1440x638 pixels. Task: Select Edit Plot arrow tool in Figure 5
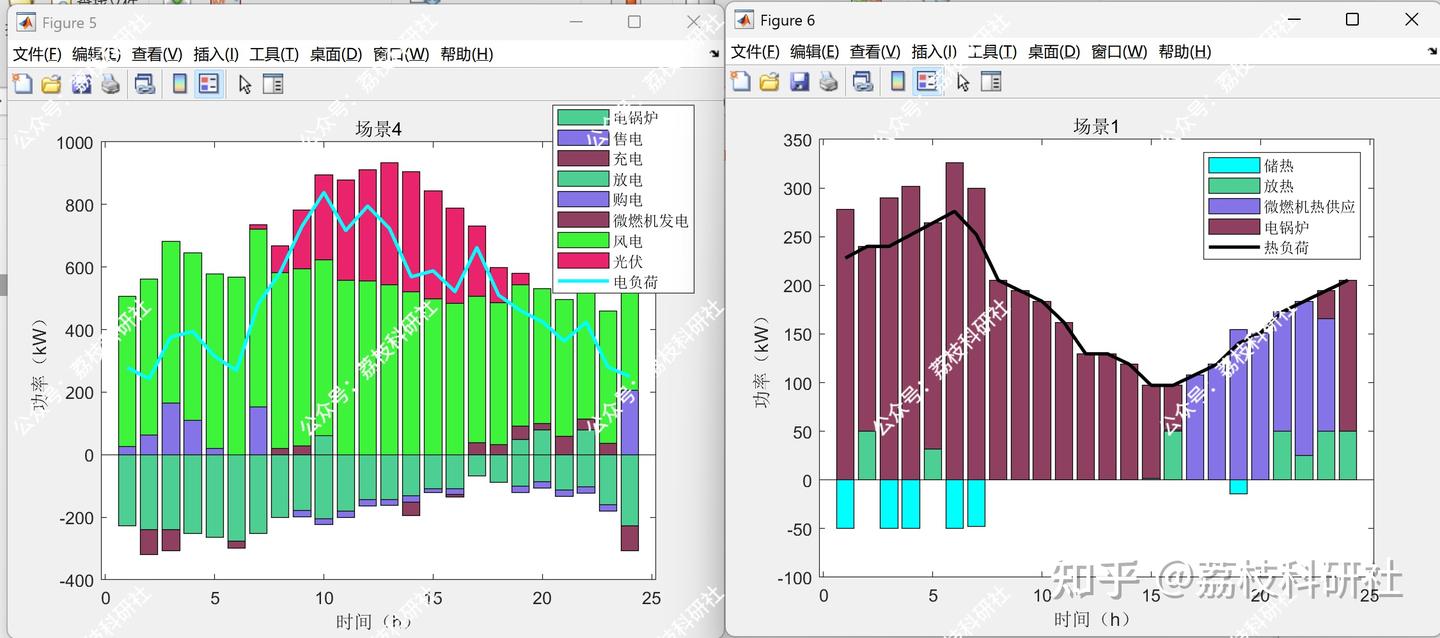tap(245, 84)
